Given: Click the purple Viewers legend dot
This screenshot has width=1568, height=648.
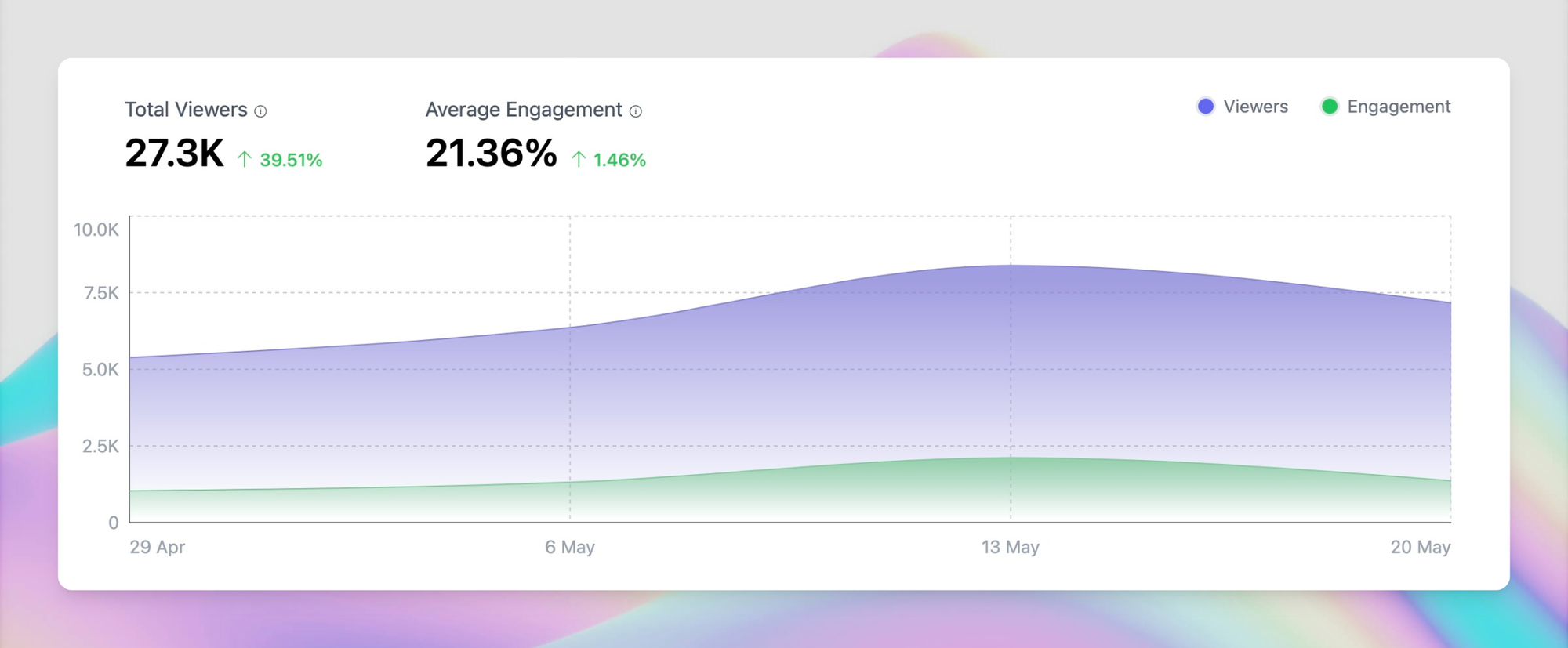Looking at the screenshot, I should [x=1206, y=107].
